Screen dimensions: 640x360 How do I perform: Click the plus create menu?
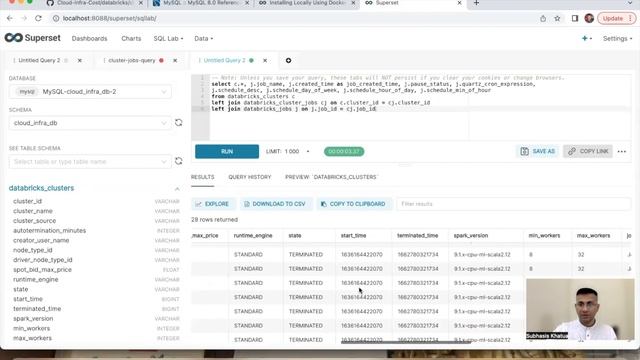pyautogui.click(x=587, y=38)
